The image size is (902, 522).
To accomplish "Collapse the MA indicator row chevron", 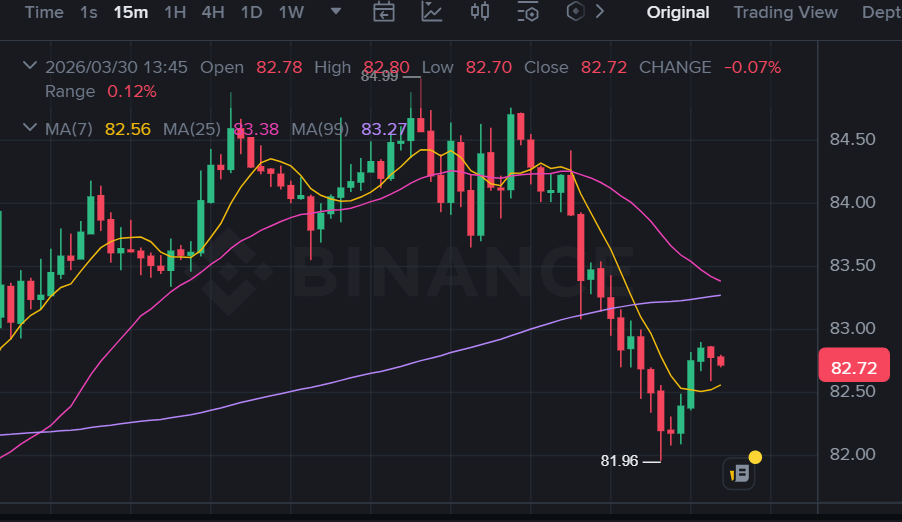I will click(x=30, y=127).
